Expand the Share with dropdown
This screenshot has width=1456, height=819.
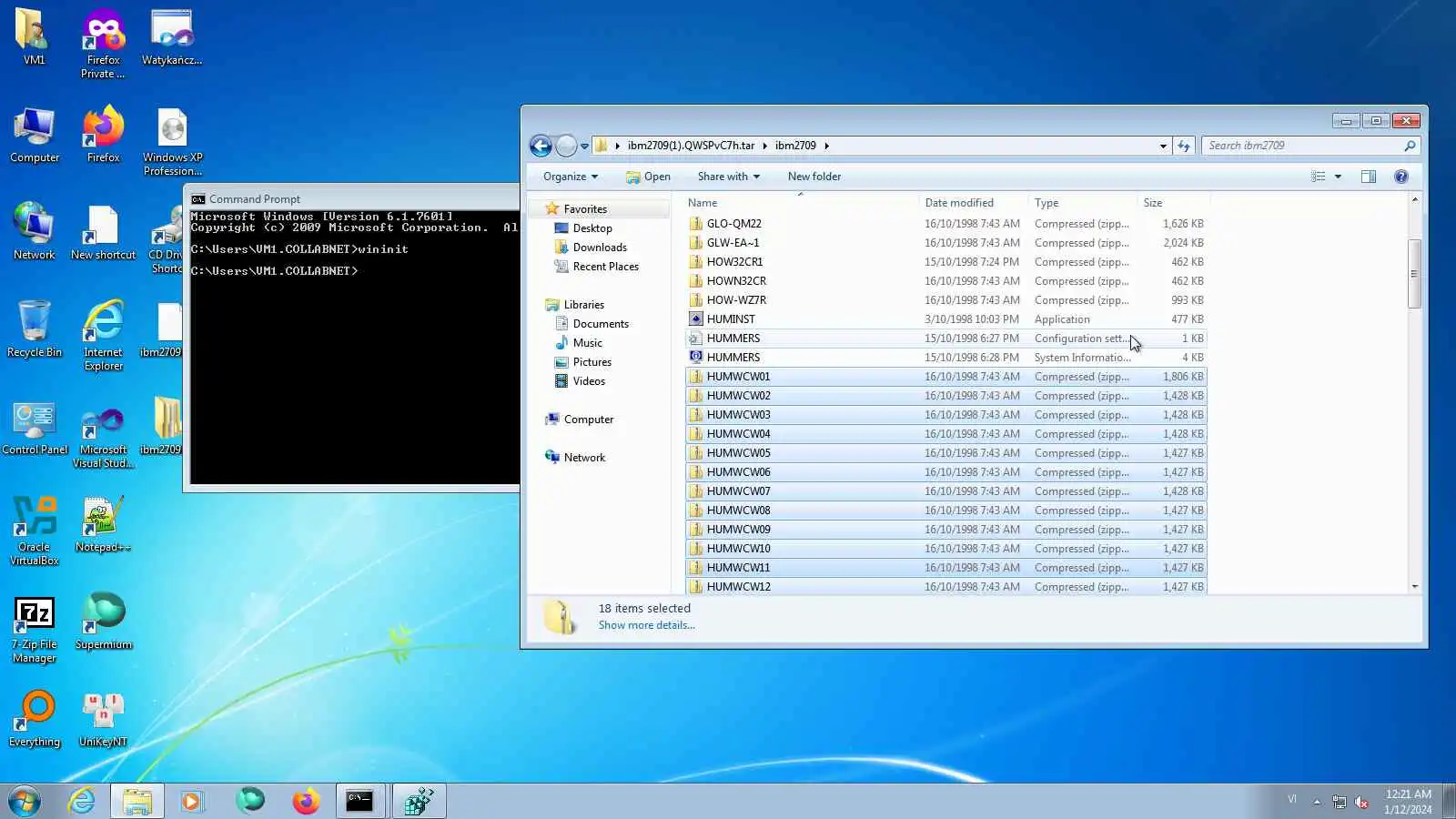point(728,177)
